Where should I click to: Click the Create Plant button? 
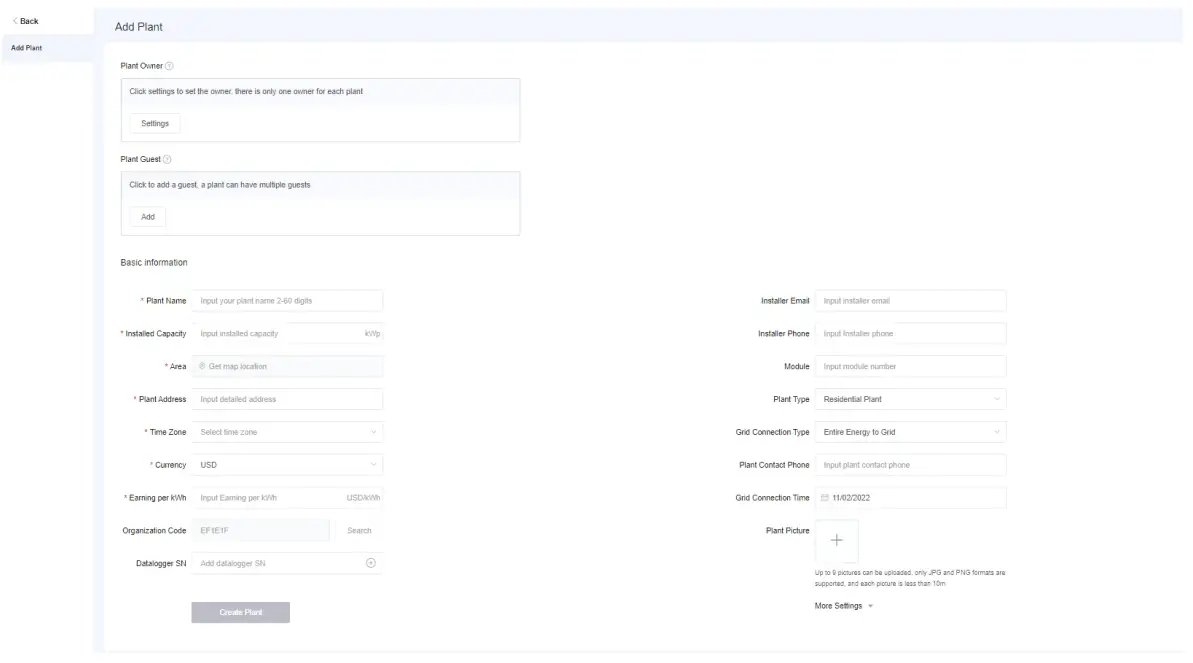point(241,612)
